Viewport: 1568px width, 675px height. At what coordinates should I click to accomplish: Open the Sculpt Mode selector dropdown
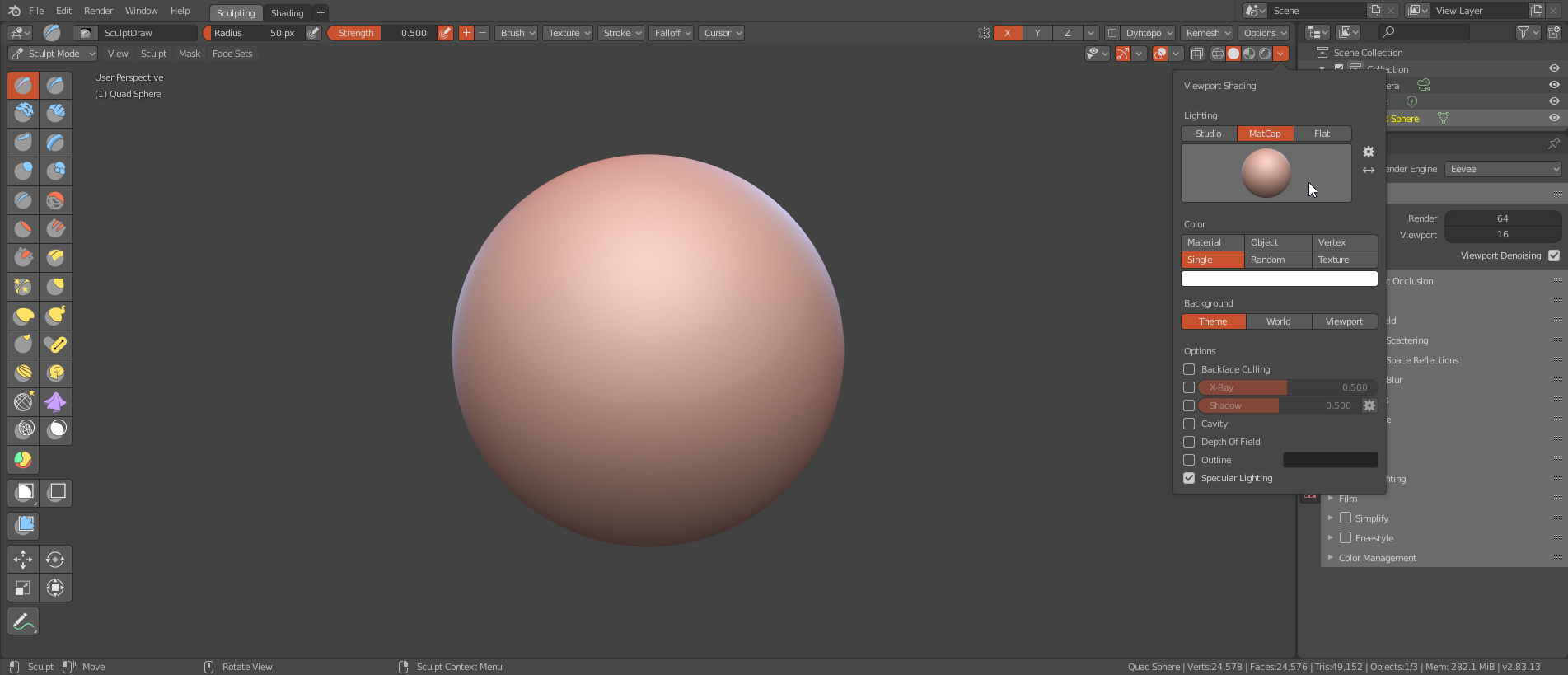(x=53, y=54)
